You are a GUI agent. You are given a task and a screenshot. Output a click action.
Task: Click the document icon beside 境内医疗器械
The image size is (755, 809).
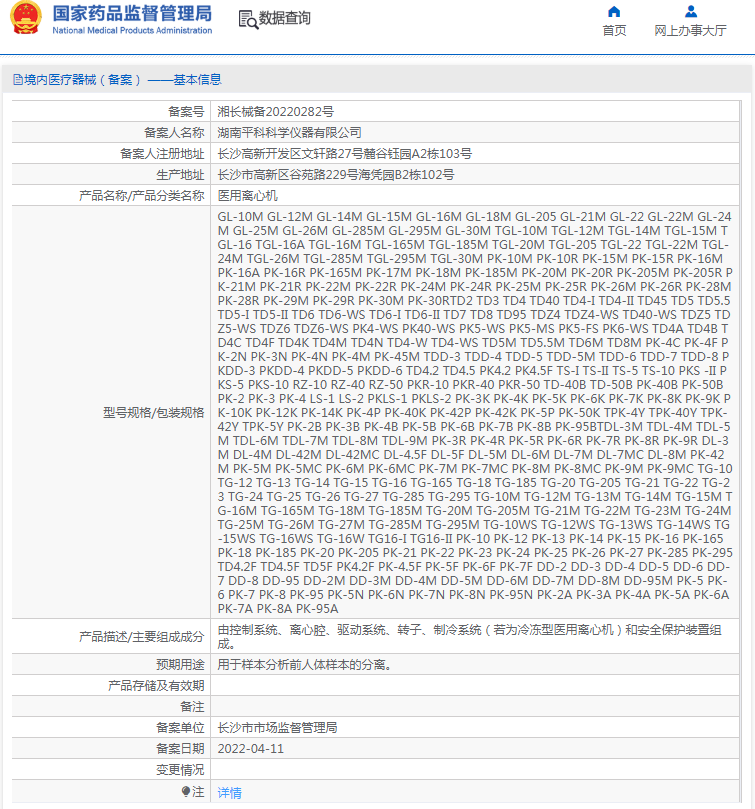[17, 80]
